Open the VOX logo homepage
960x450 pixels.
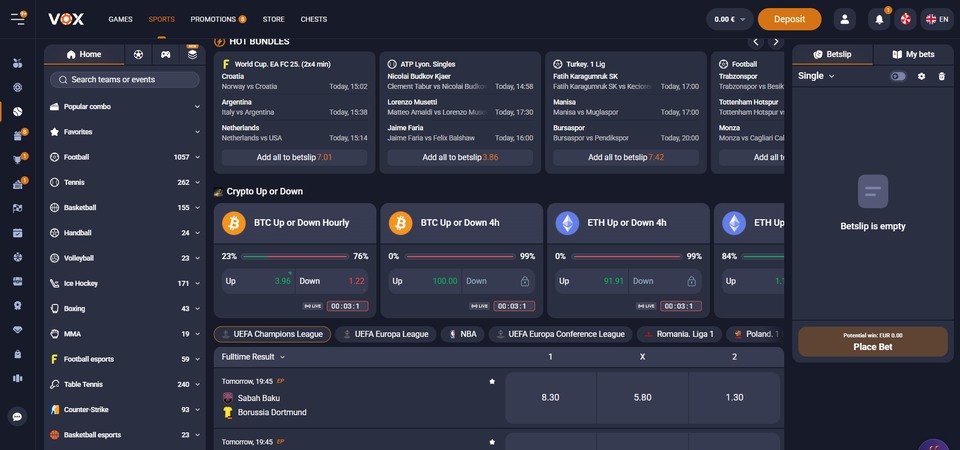[x=66, y=19]
